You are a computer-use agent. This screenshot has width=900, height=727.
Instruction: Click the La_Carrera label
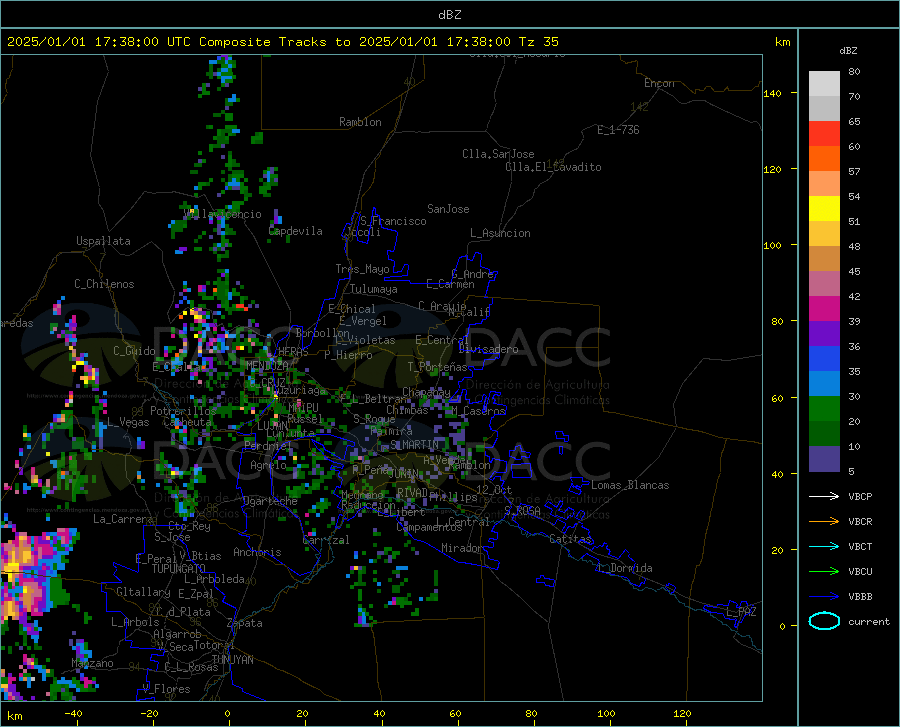coord(123,519)
